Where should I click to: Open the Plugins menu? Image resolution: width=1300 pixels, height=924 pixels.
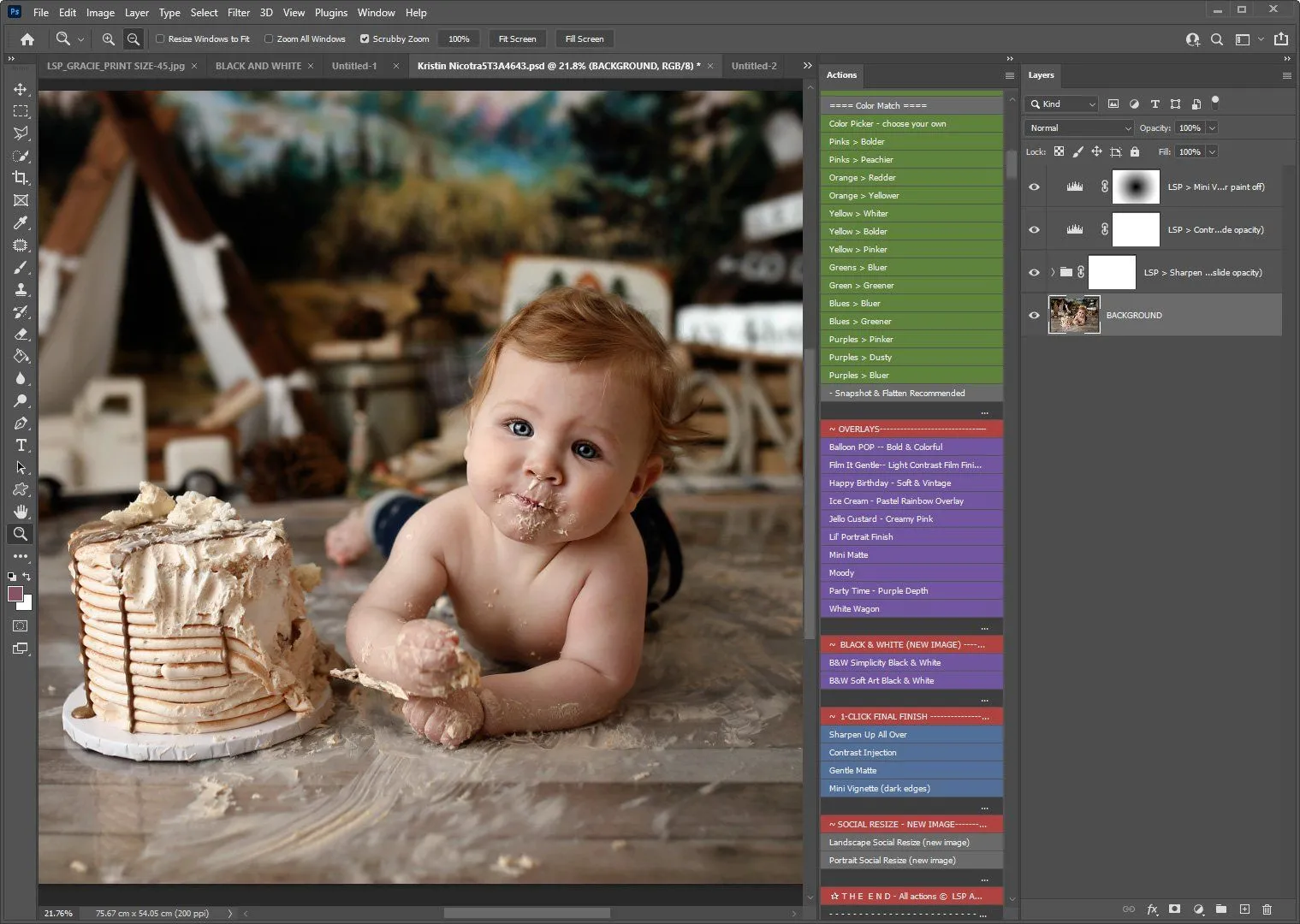(x=331, y=12)
